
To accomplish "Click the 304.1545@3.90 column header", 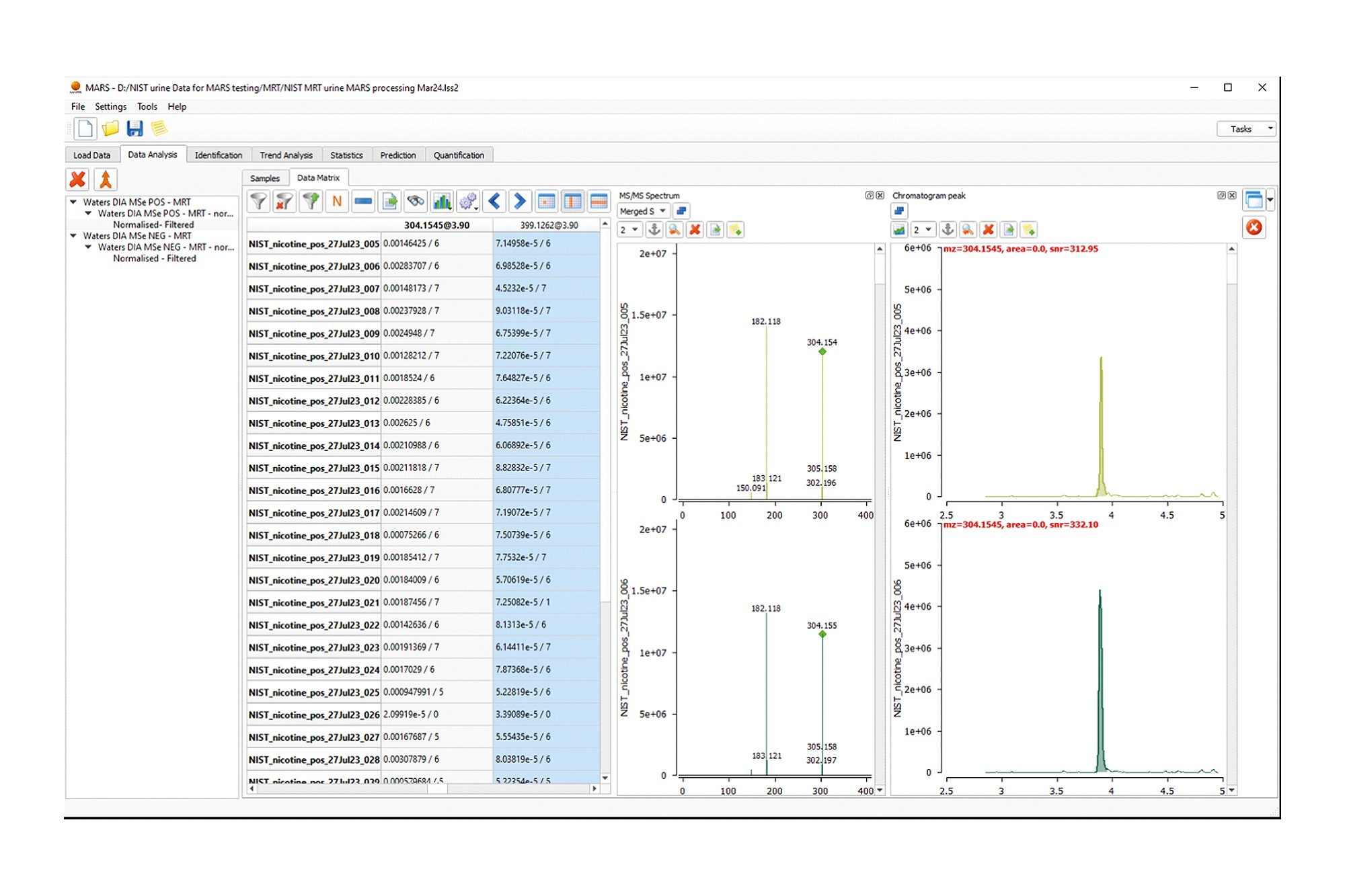I will tap(436, 225).
